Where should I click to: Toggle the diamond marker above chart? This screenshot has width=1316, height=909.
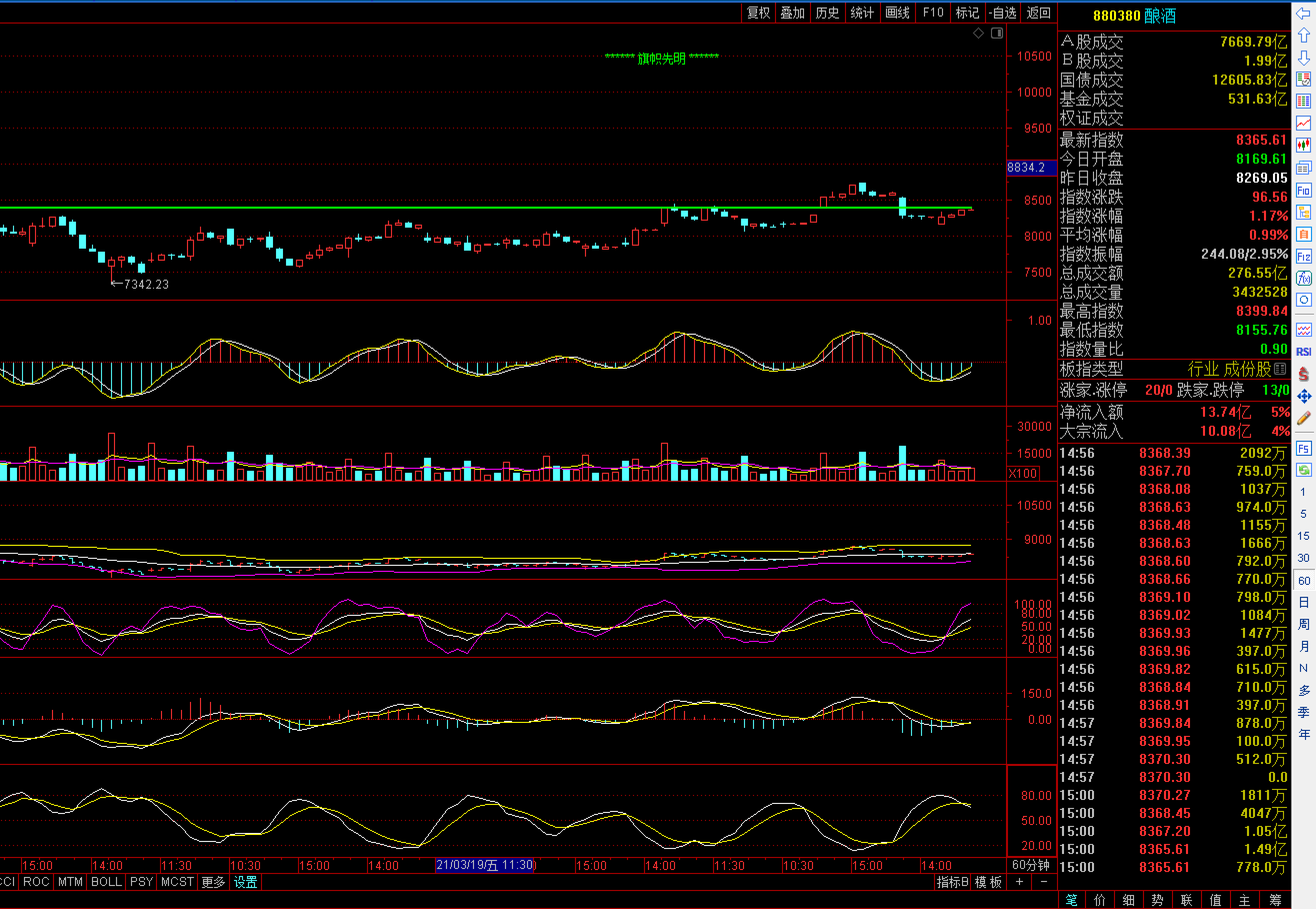[978, 33]
